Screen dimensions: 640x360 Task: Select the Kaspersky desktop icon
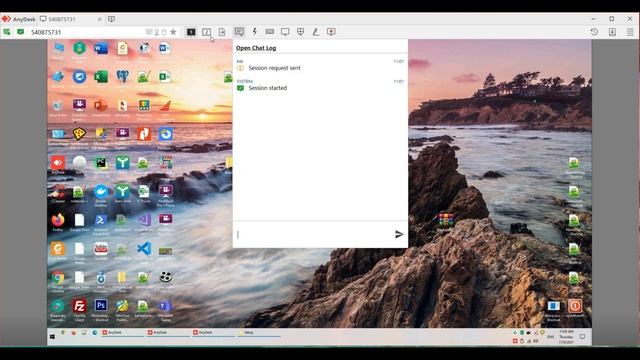click(x=58, y=309)
